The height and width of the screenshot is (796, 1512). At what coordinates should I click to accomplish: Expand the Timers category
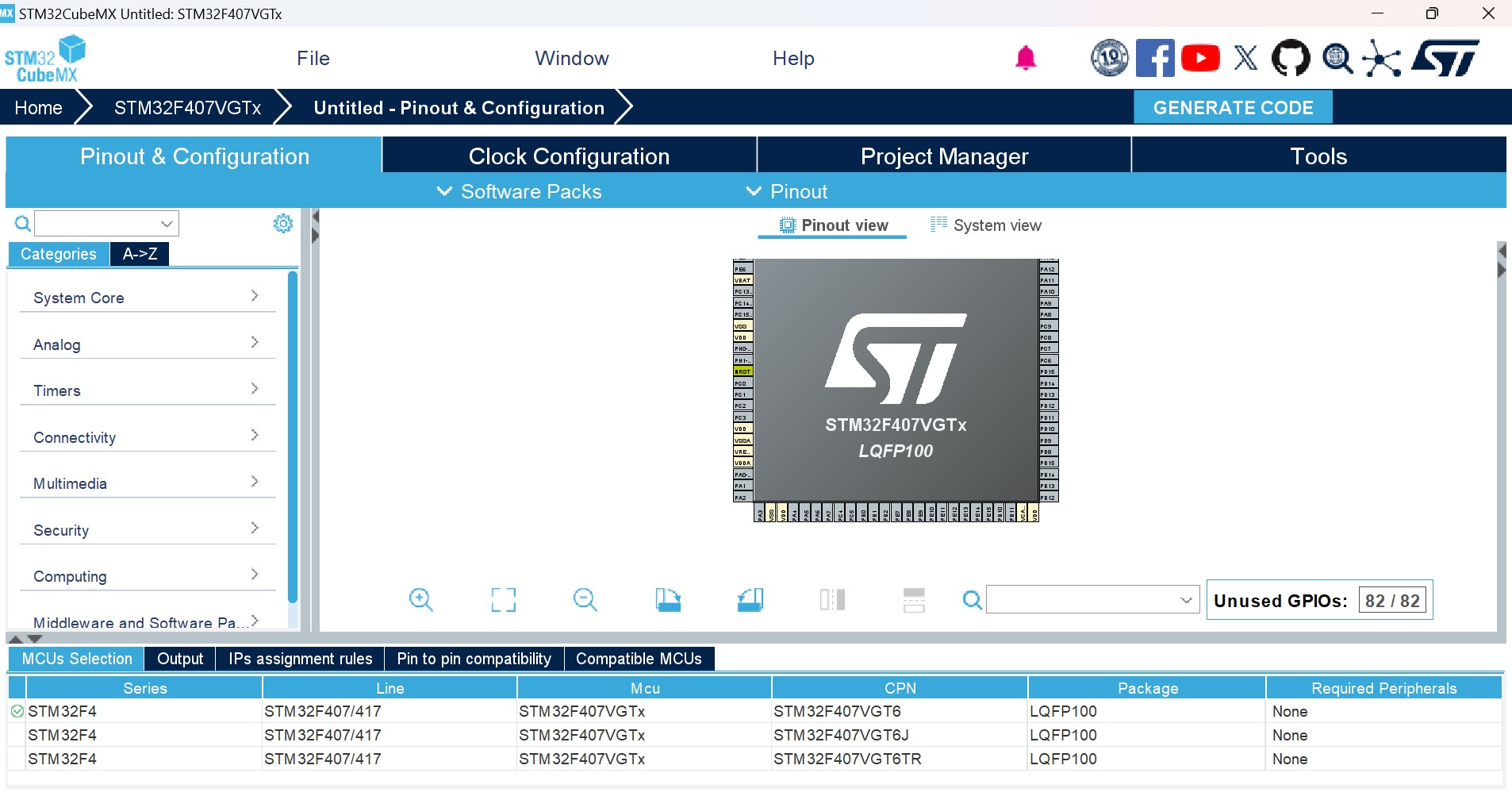click(147, 390)
